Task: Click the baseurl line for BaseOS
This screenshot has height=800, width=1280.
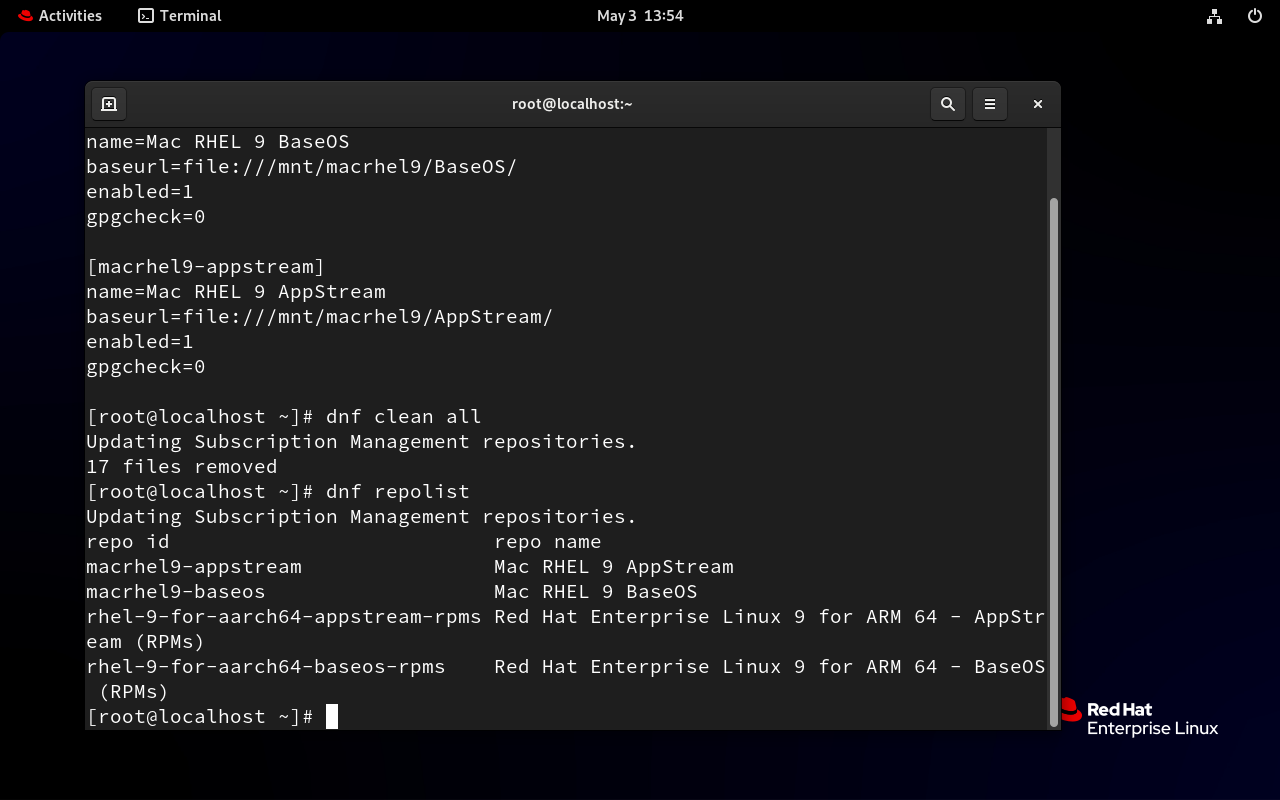Action: (x=302, y=167)
